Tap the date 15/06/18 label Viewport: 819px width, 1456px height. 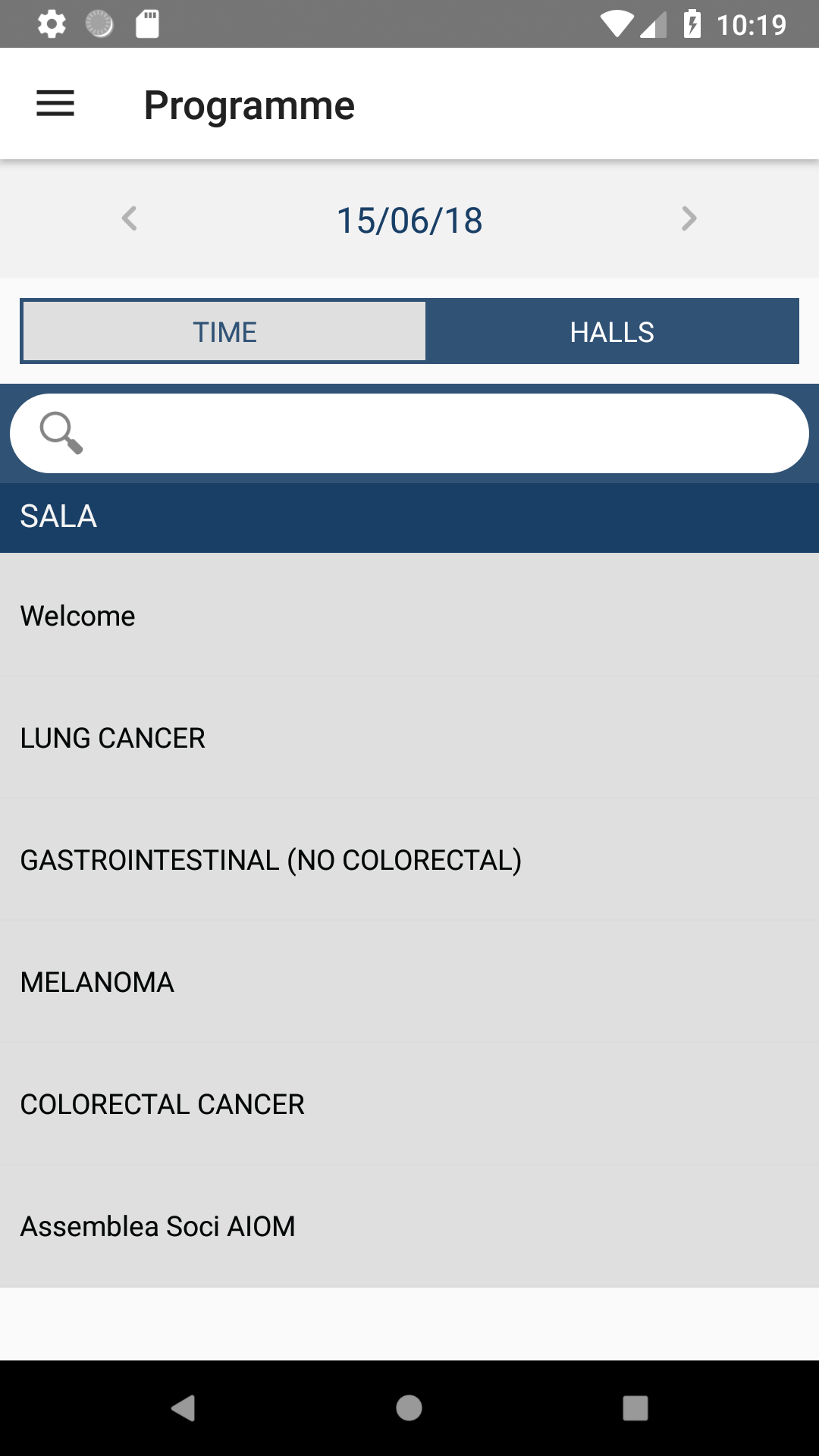pyautogui.click(x=409, y=221)
